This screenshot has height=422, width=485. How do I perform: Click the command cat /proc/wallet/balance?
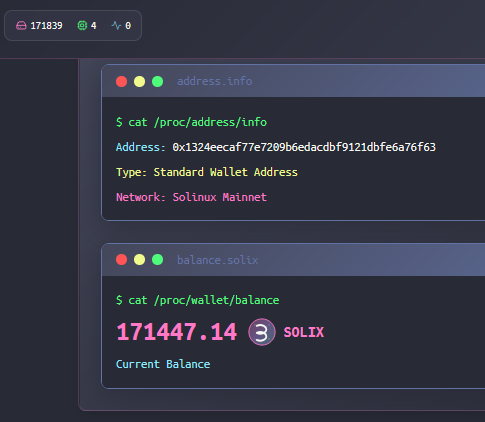(x=197, y=300)
